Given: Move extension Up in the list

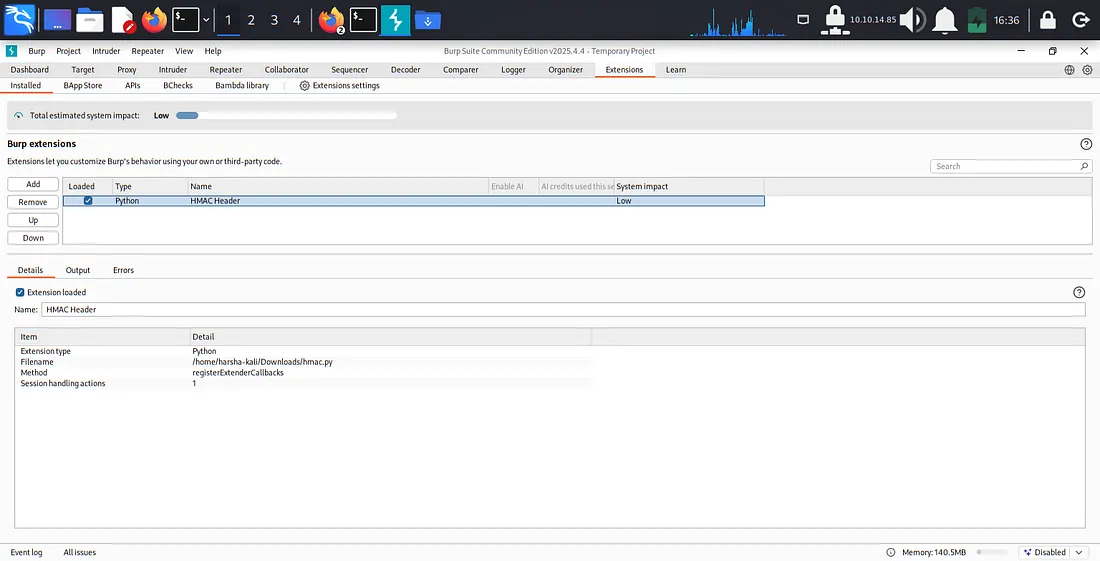Looking at the screenshot, I should pos(33,219).
